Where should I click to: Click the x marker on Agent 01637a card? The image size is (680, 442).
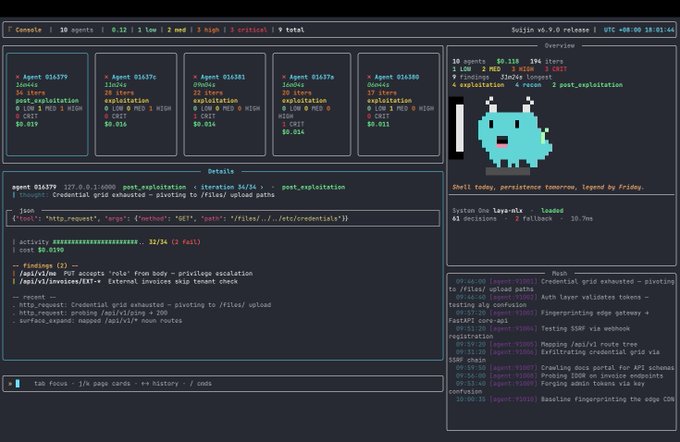(284, 77)
